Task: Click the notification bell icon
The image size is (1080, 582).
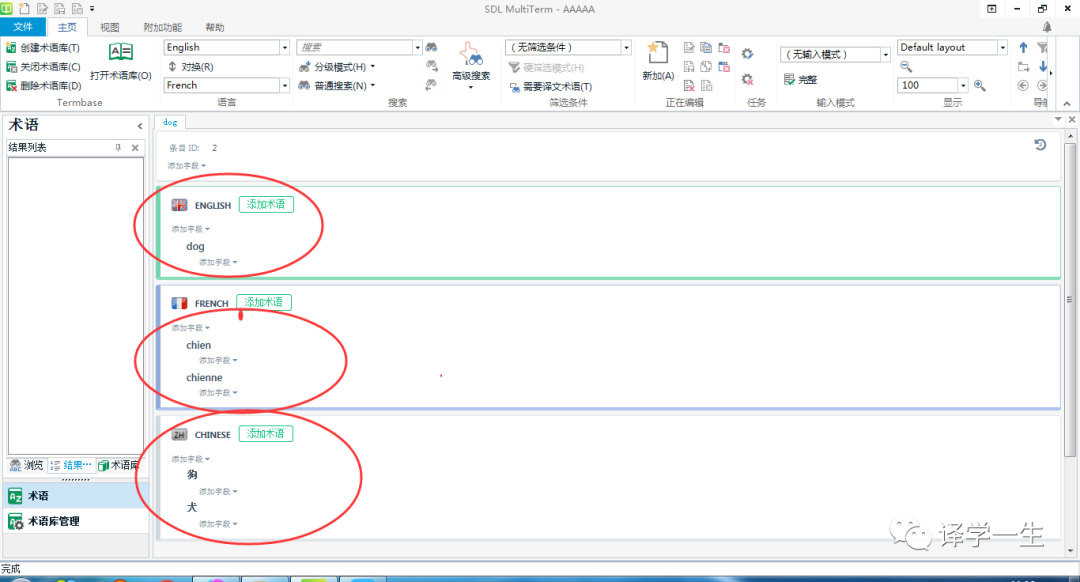Action: click(x=1047, y=27)
